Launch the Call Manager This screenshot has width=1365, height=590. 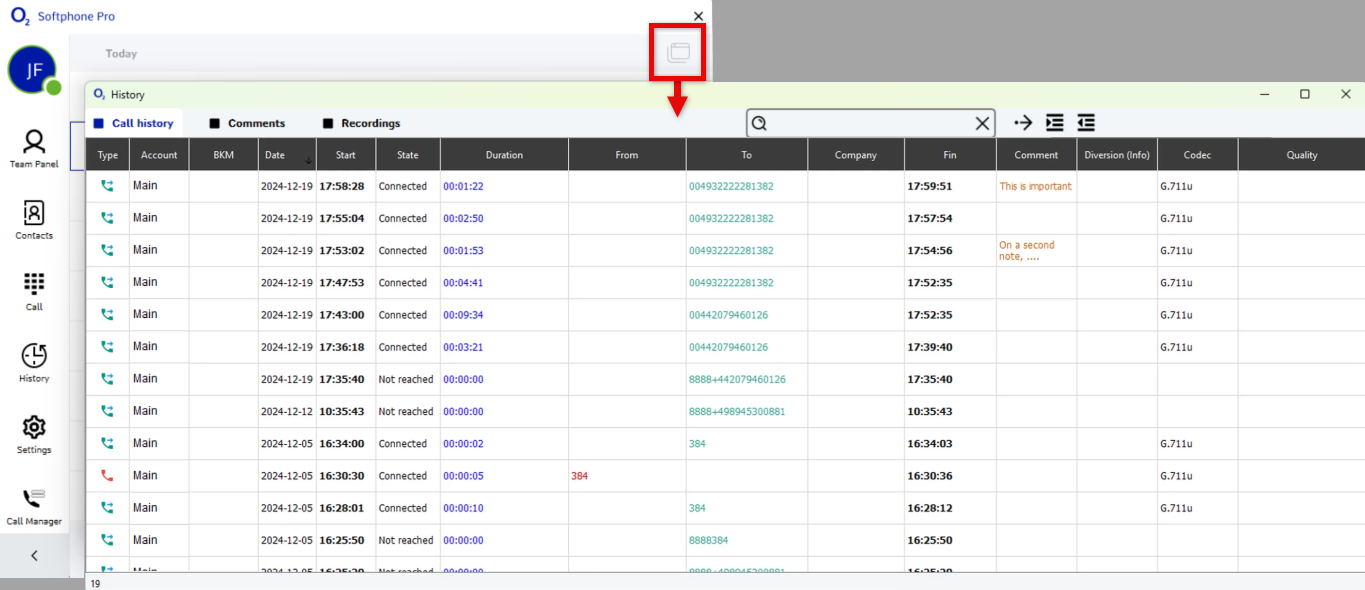(34, 505)
